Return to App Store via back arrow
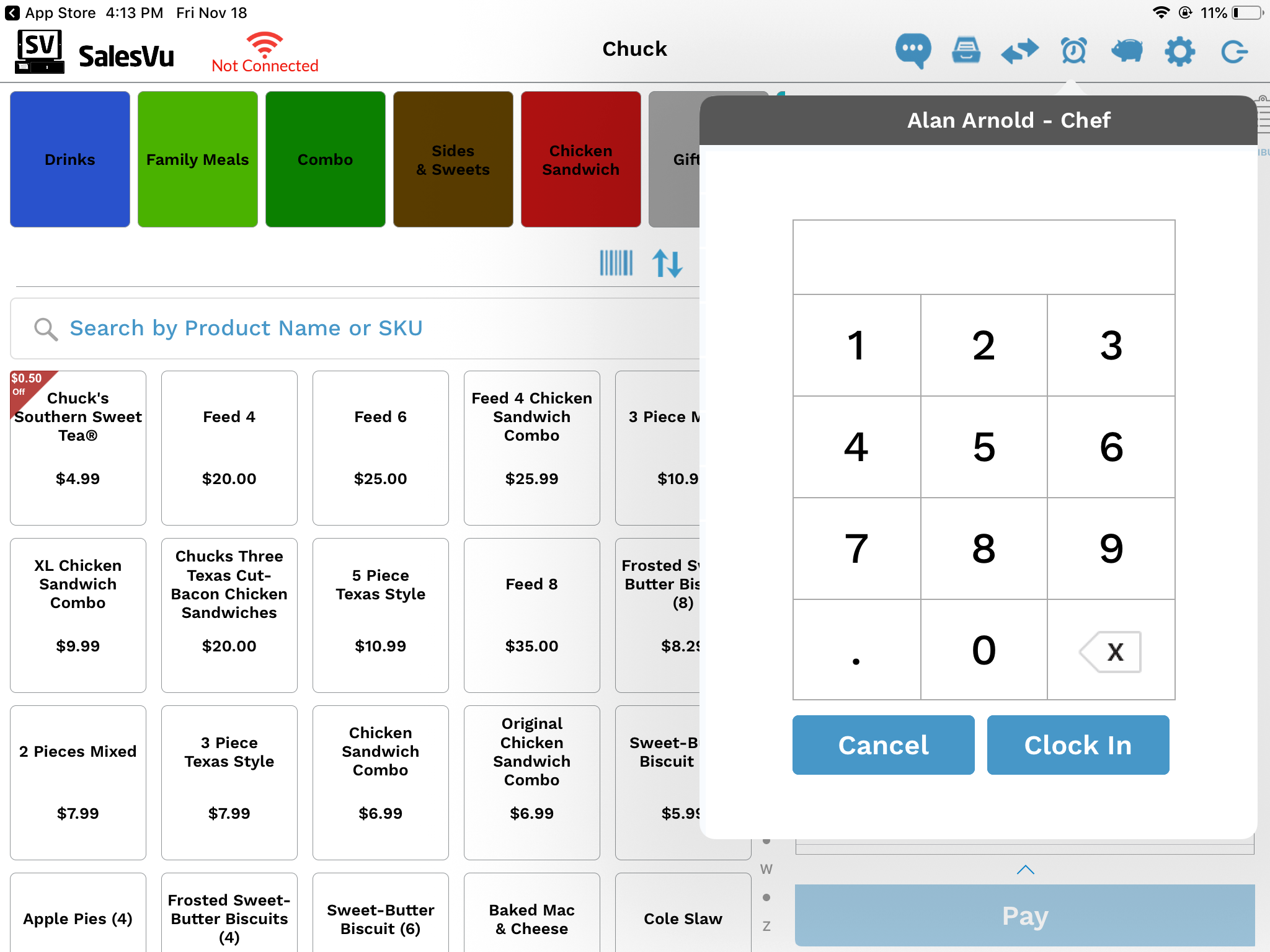 pos(50,12)
